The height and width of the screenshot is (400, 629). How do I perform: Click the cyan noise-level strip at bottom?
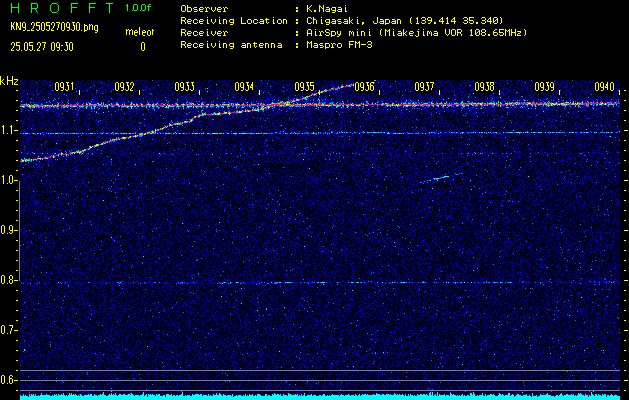pyautogui.click(x=320, y=396)
